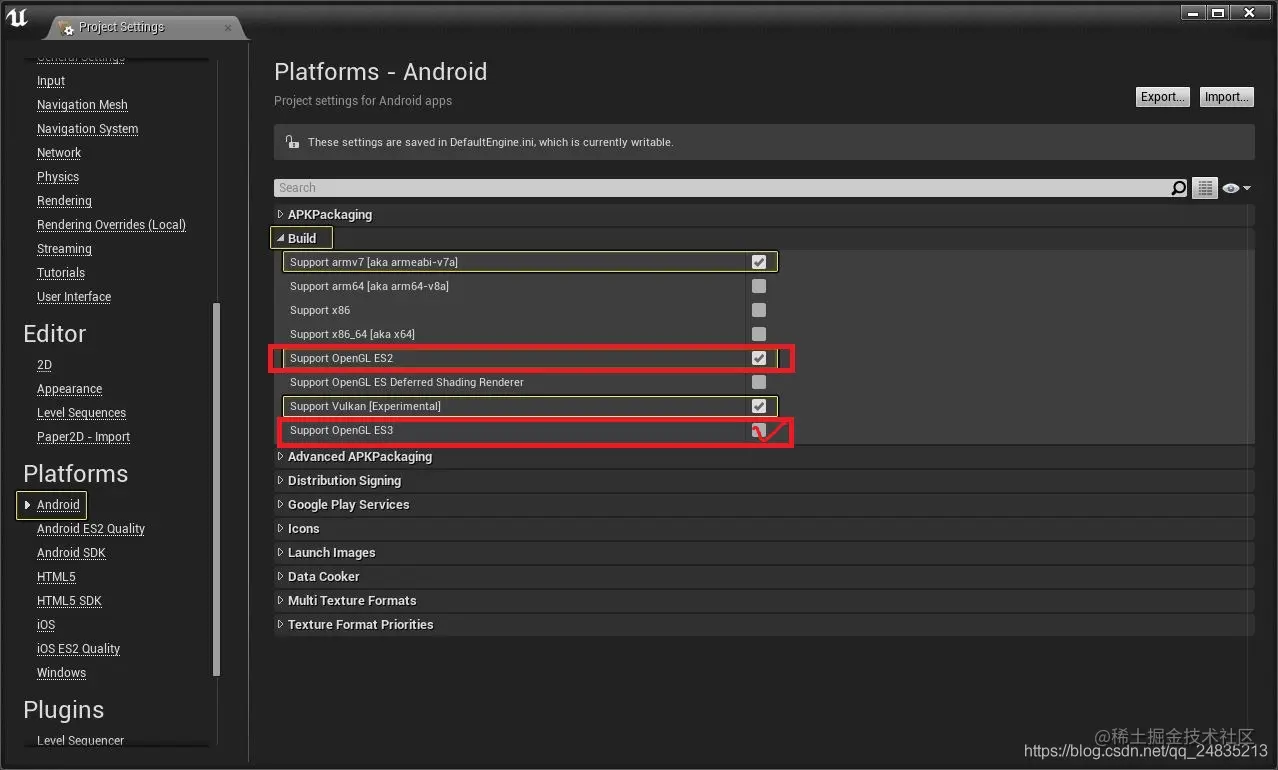Click the property matrix grid icon
This screenshot has width=1278, height=770.
tap(1204, 188)
